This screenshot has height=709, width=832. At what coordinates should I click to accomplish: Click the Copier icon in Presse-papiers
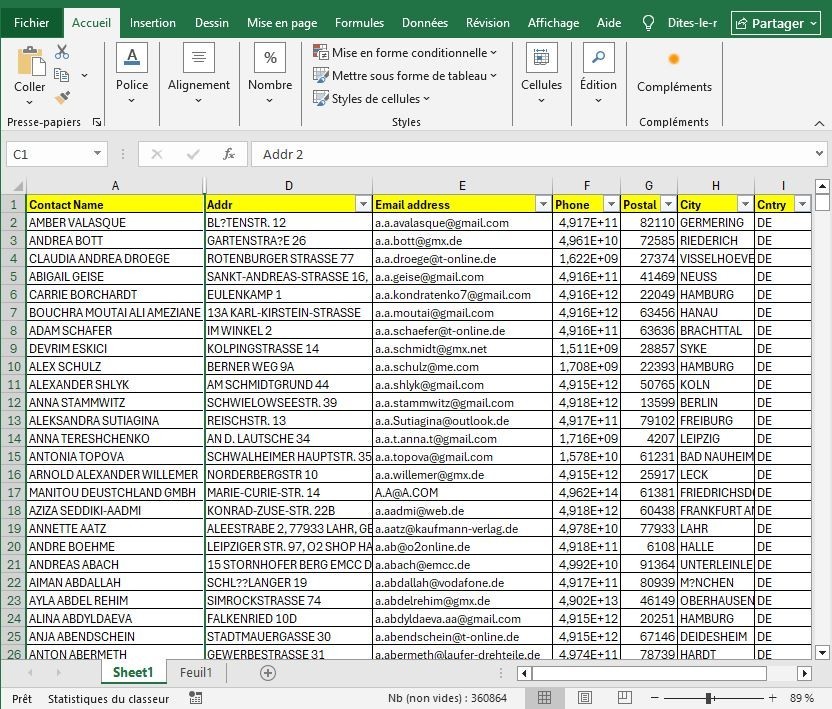[x=62, y=75]
